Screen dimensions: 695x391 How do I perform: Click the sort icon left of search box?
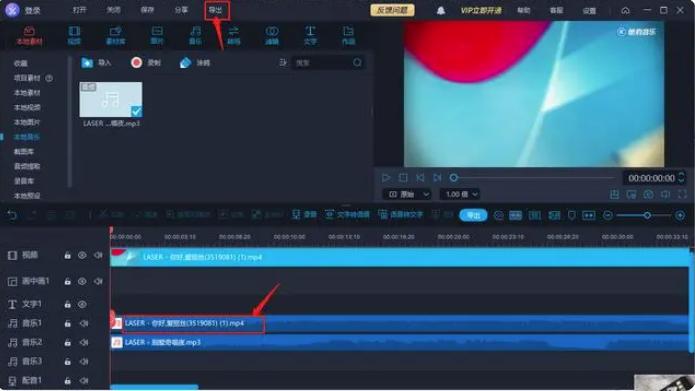283,63
